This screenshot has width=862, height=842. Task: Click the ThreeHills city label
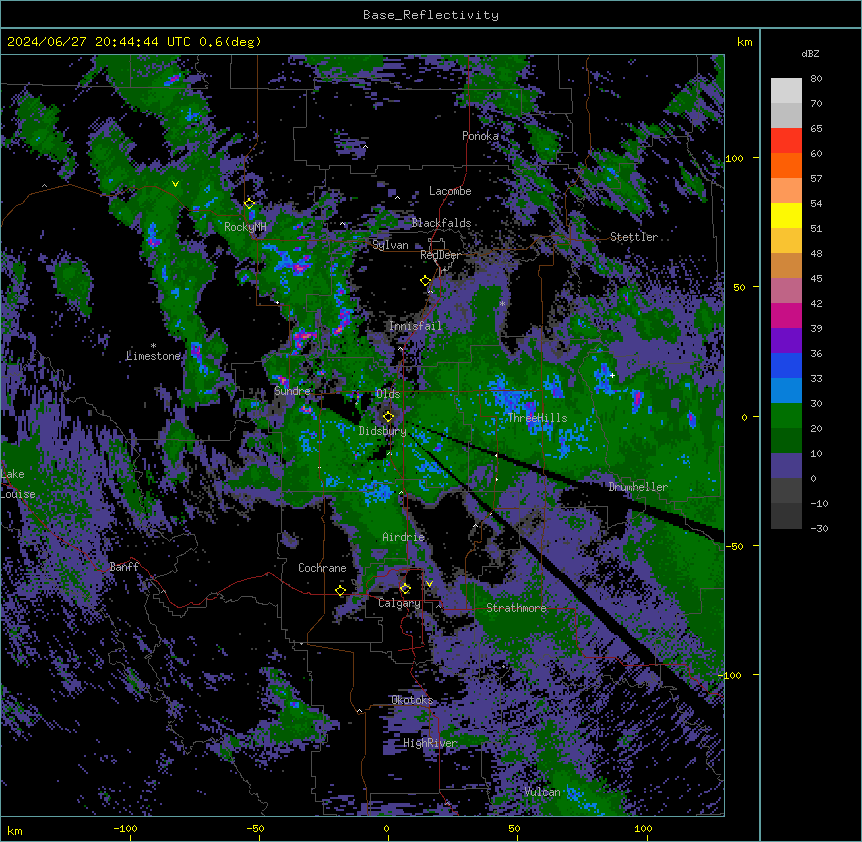[x=537, y=418]
